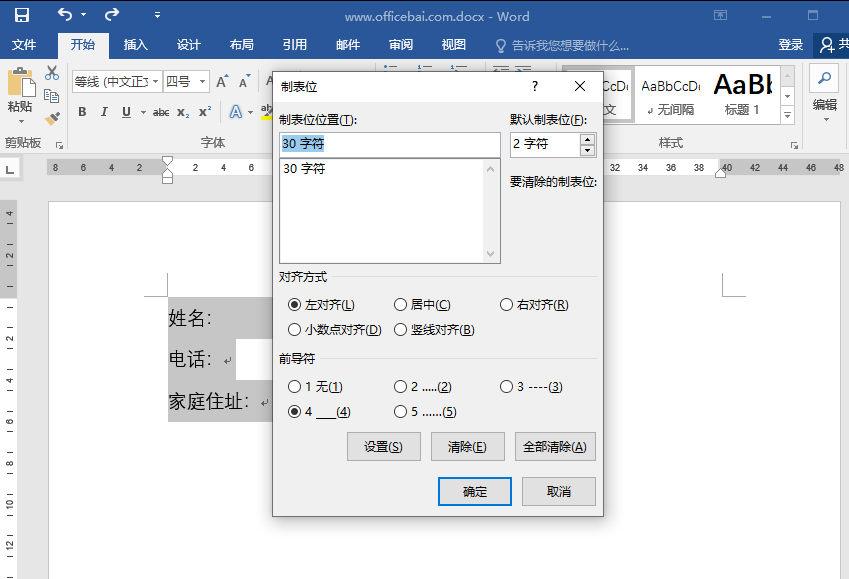Confirm with the 确定 button

(474, 491)
